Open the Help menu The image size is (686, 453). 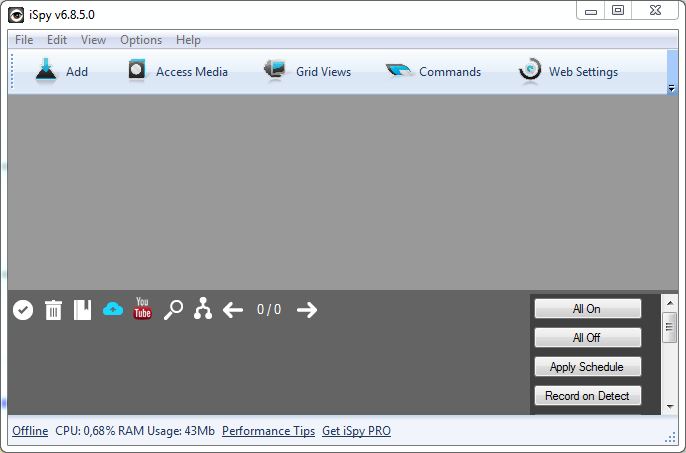pyautogui.click(x=188, y=40)
